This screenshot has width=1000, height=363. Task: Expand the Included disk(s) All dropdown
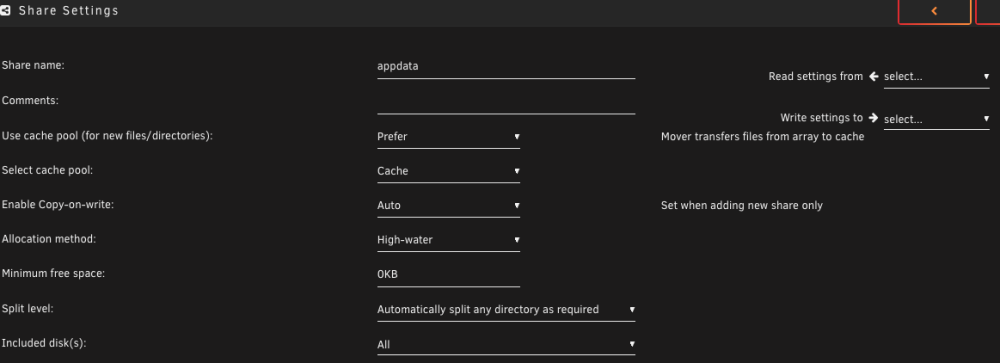(506, 344)
